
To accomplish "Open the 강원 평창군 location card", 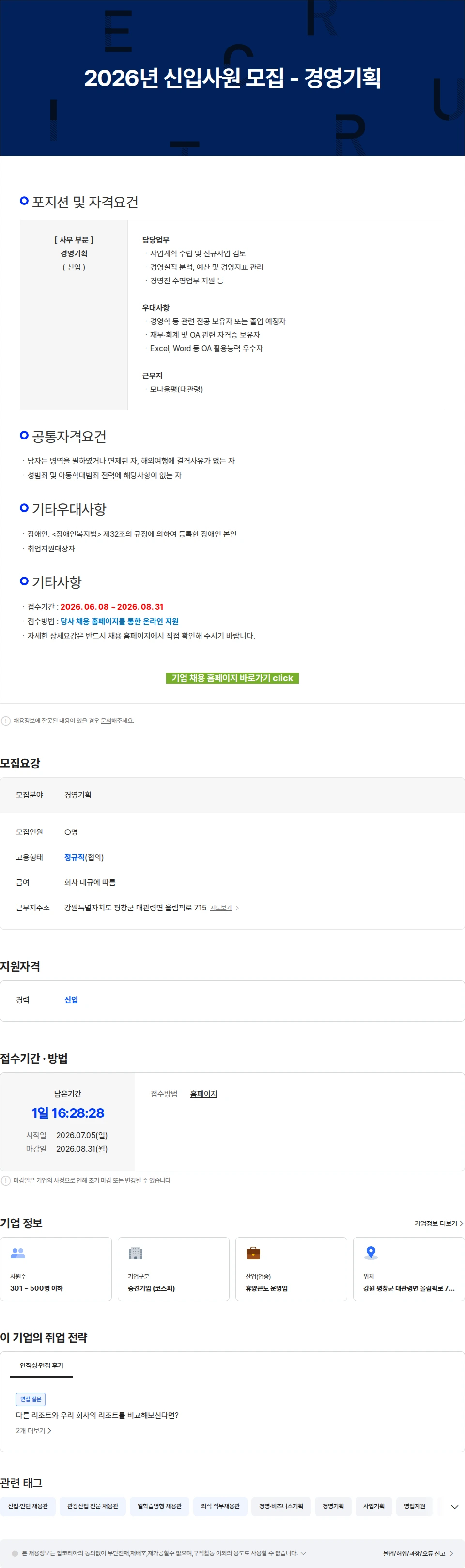I will 409,1269.
